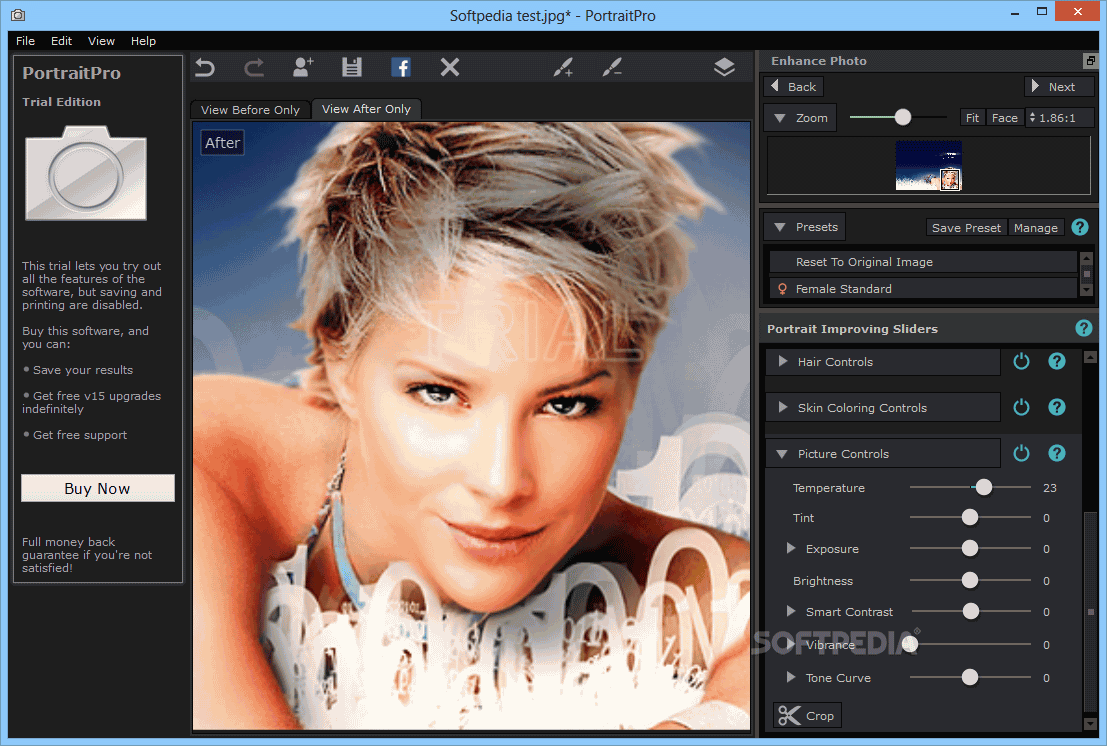Image resolution: width=1107 pixels, height=746 pixels.
Task: Open the layers icon in toolbar
Action: (724, 67)
